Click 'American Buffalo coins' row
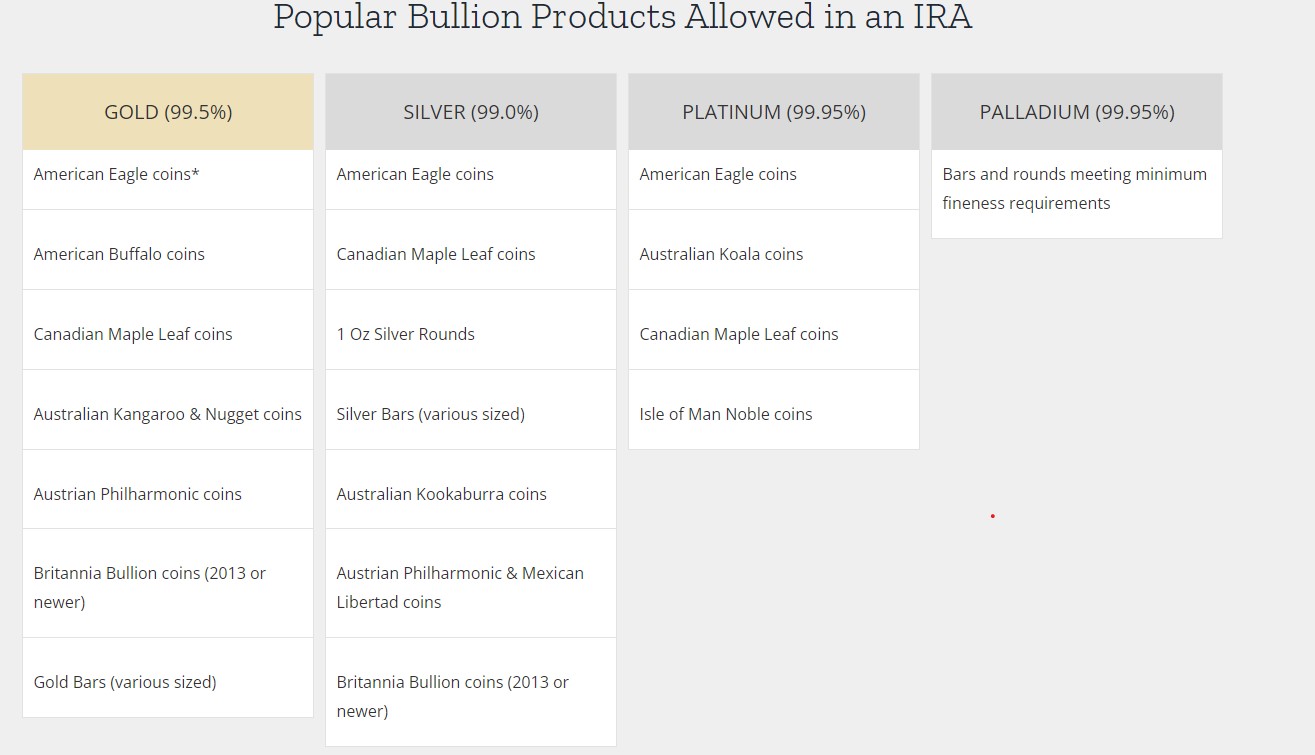Image resolution: width=1315 pixels, height=755 pixels. click(168, 250)
